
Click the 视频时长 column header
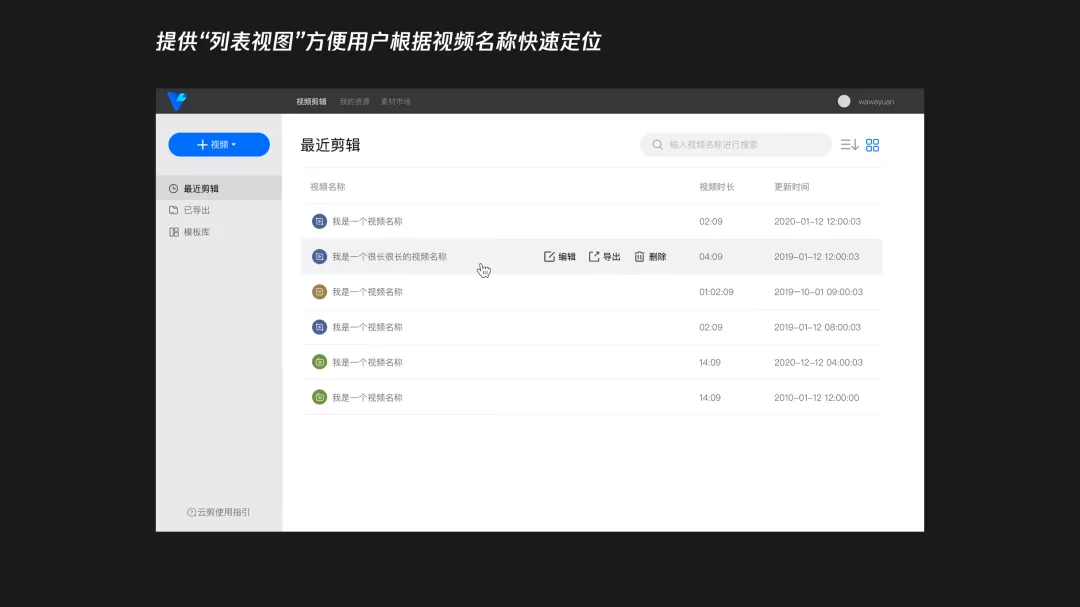(x=717, y=187)
